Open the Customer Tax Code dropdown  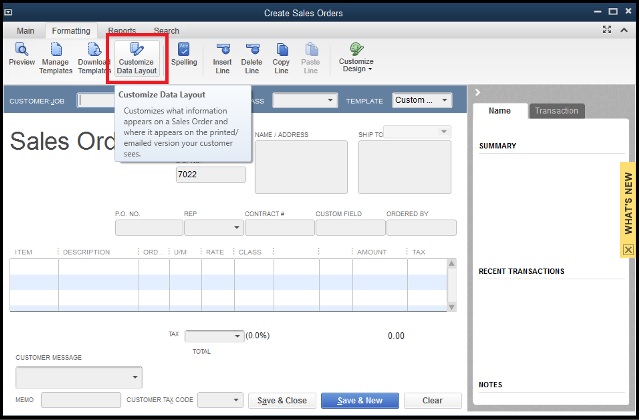click(220, 400)
